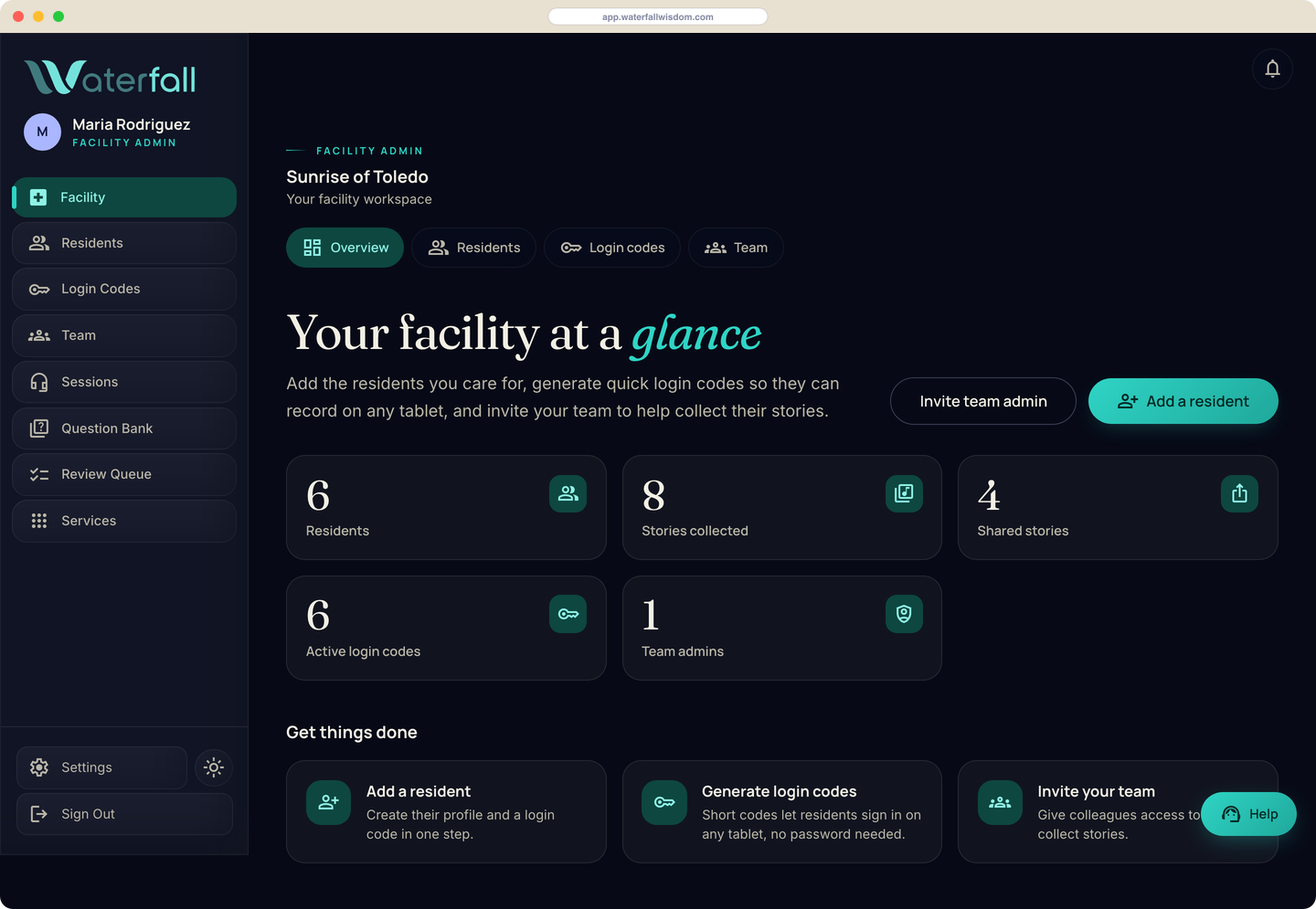
Task: Open the Team admins stat card
Action: (x=782, y=628)
